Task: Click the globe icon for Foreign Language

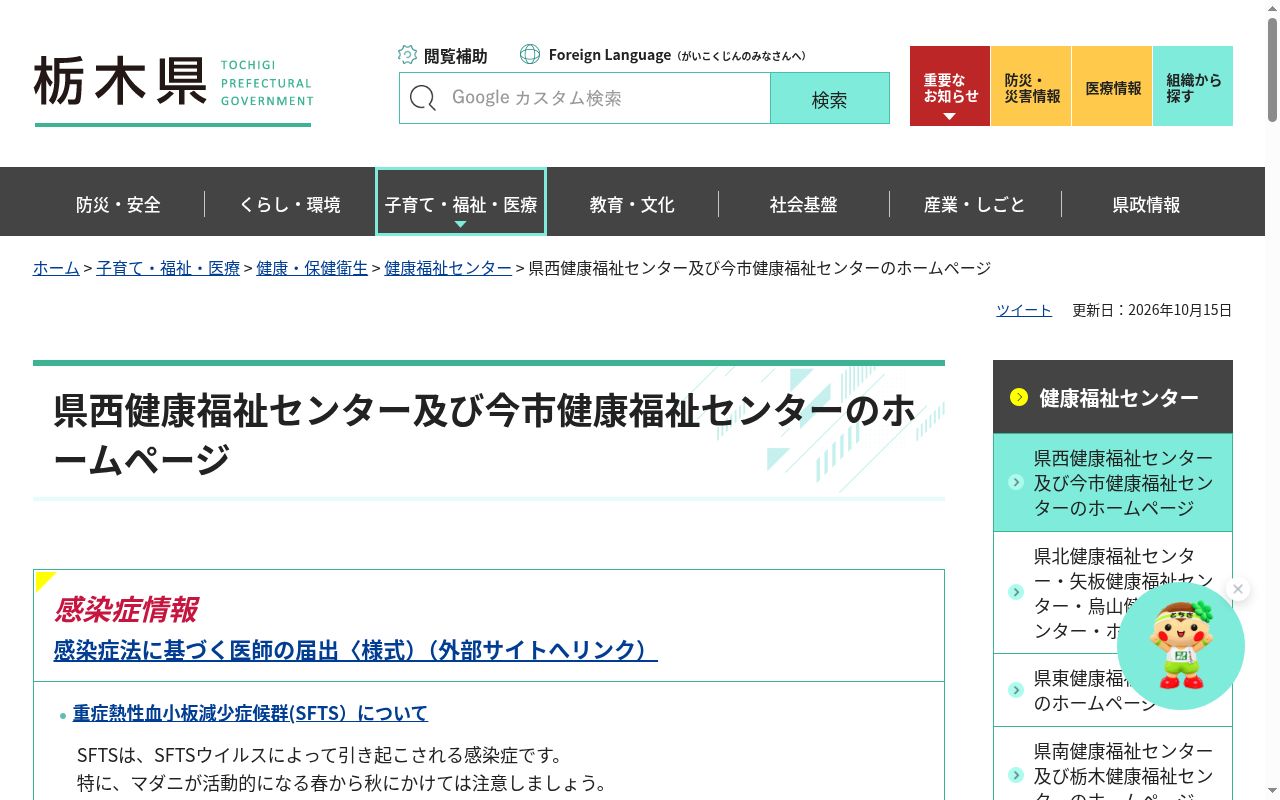Action: click(x=530, y=54)
